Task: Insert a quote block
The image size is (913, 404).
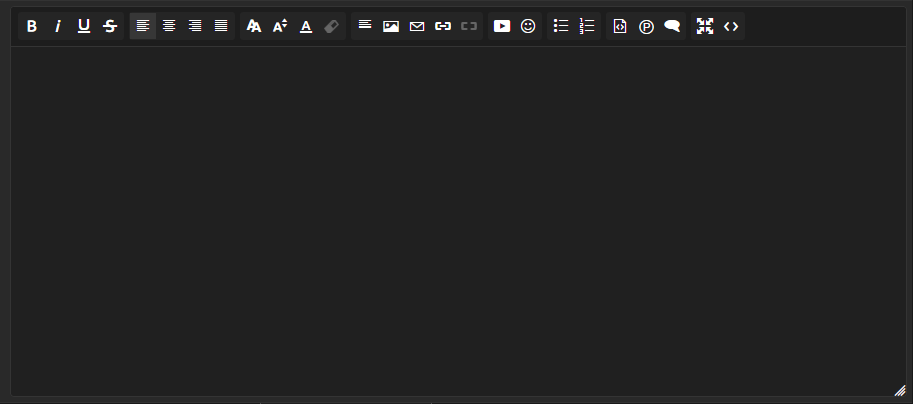Action: (672, 26)
